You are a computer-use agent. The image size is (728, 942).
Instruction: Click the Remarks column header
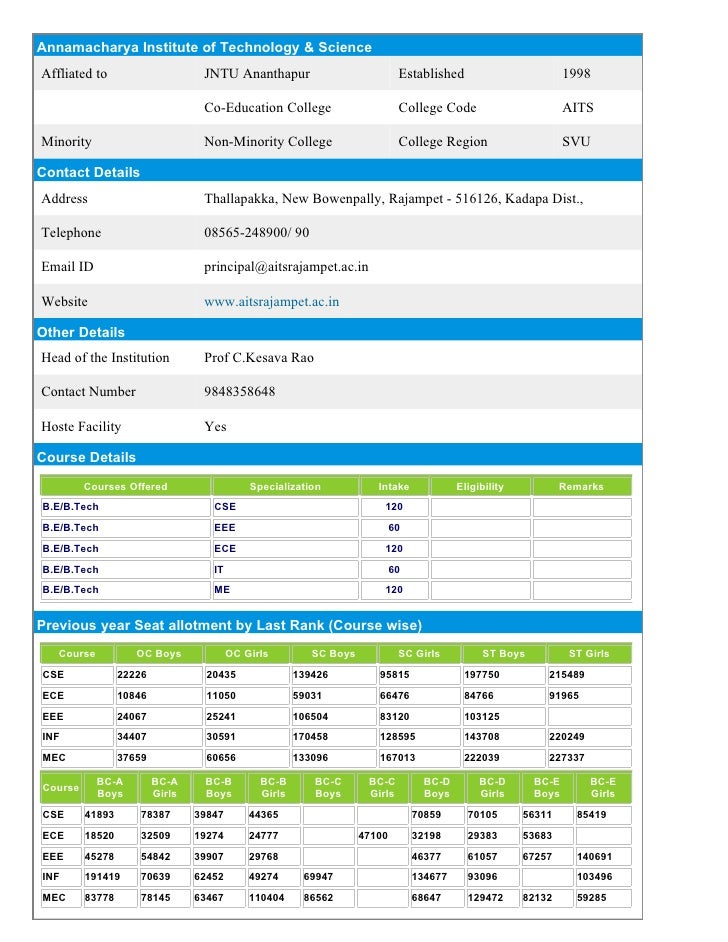[581, 487]
